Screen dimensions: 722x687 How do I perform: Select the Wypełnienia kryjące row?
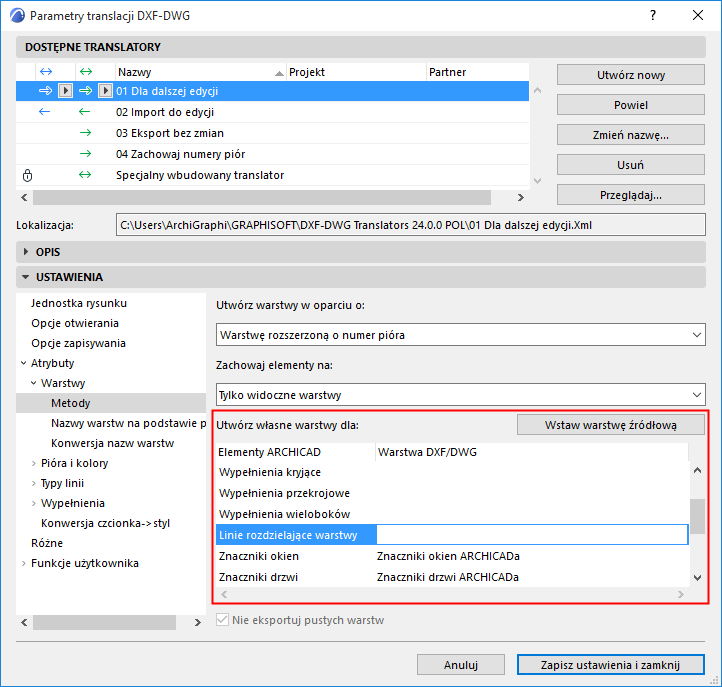coord(452,472)
